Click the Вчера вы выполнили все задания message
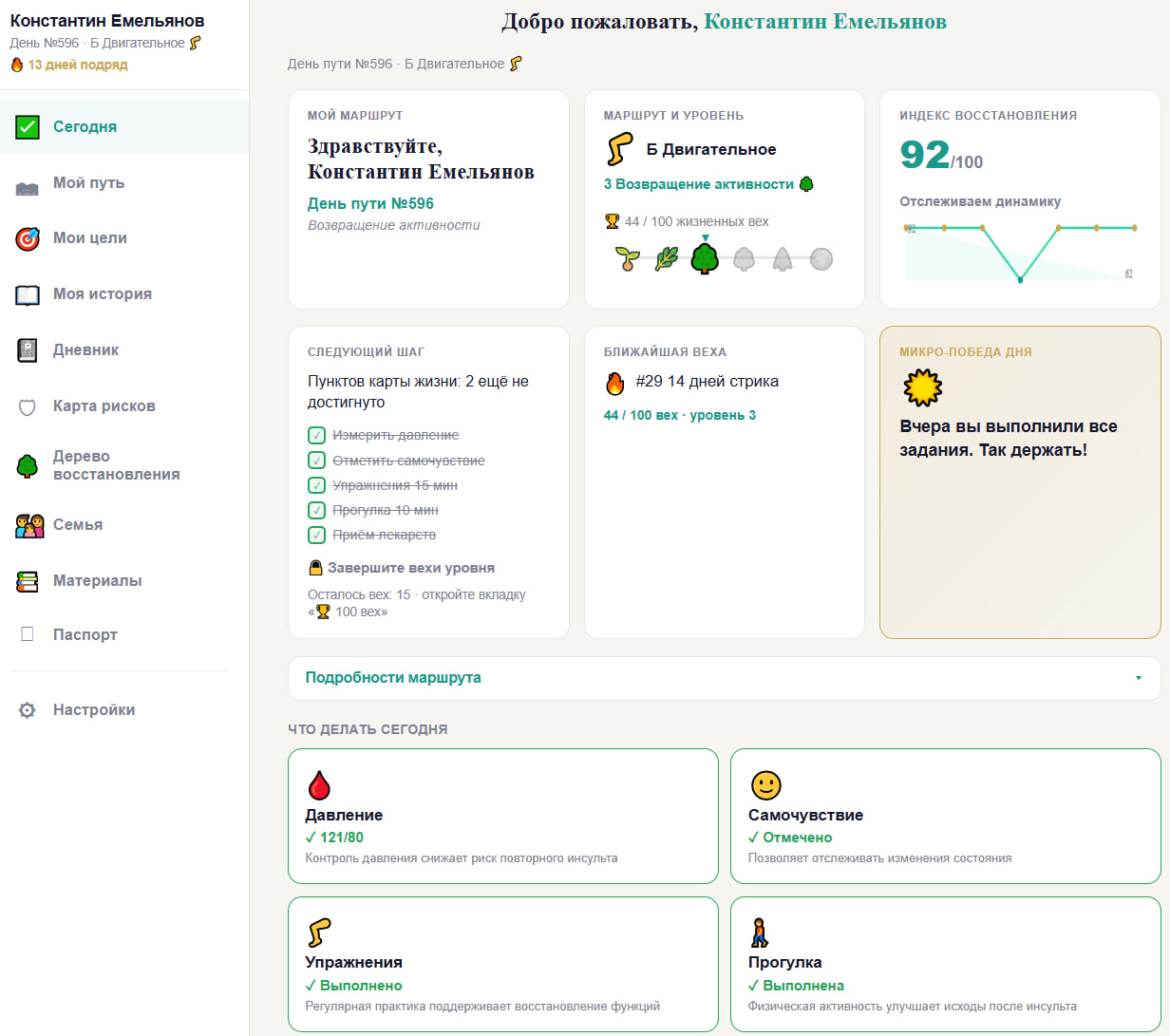Screen dimensions: 1170x1036 (x=1008, y=438)
